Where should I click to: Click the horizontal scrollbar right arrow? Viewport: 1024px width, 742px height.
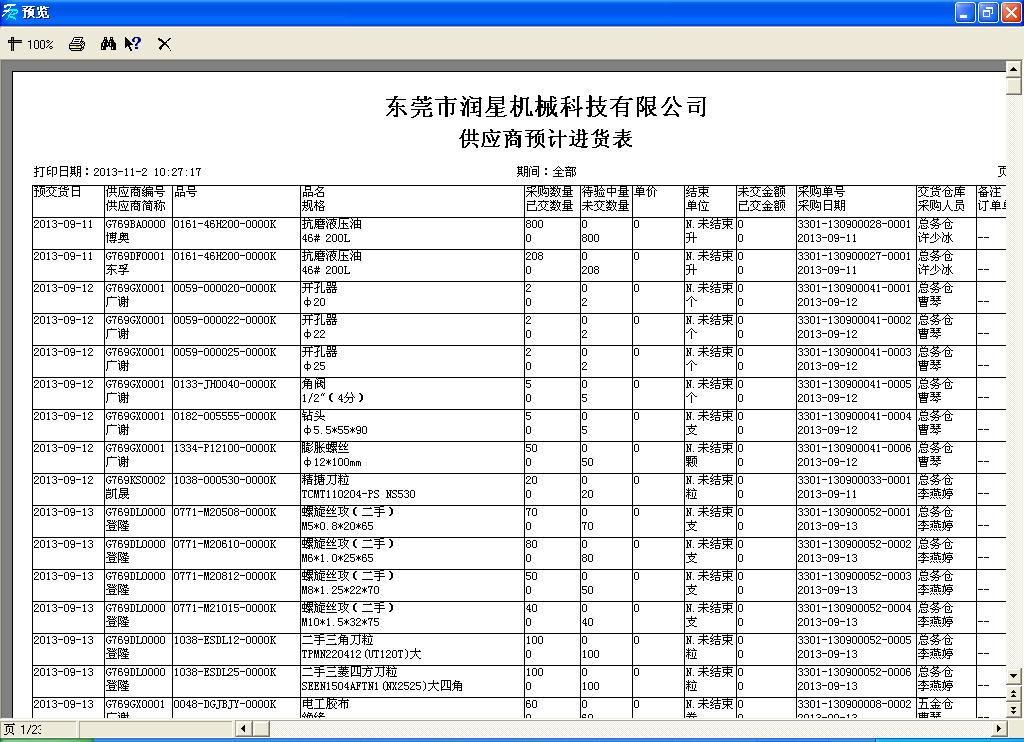[x=999, y=728]
